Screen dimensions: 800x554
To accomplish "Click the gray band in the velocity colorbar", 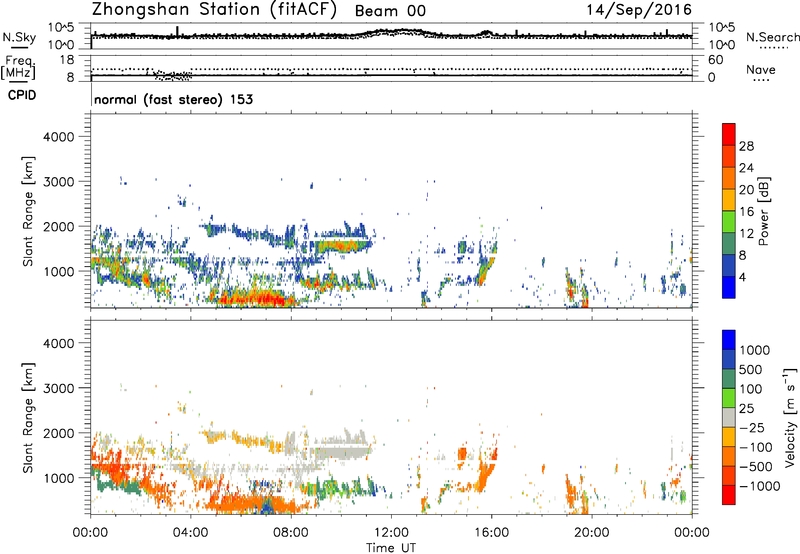I will [729, 417].
